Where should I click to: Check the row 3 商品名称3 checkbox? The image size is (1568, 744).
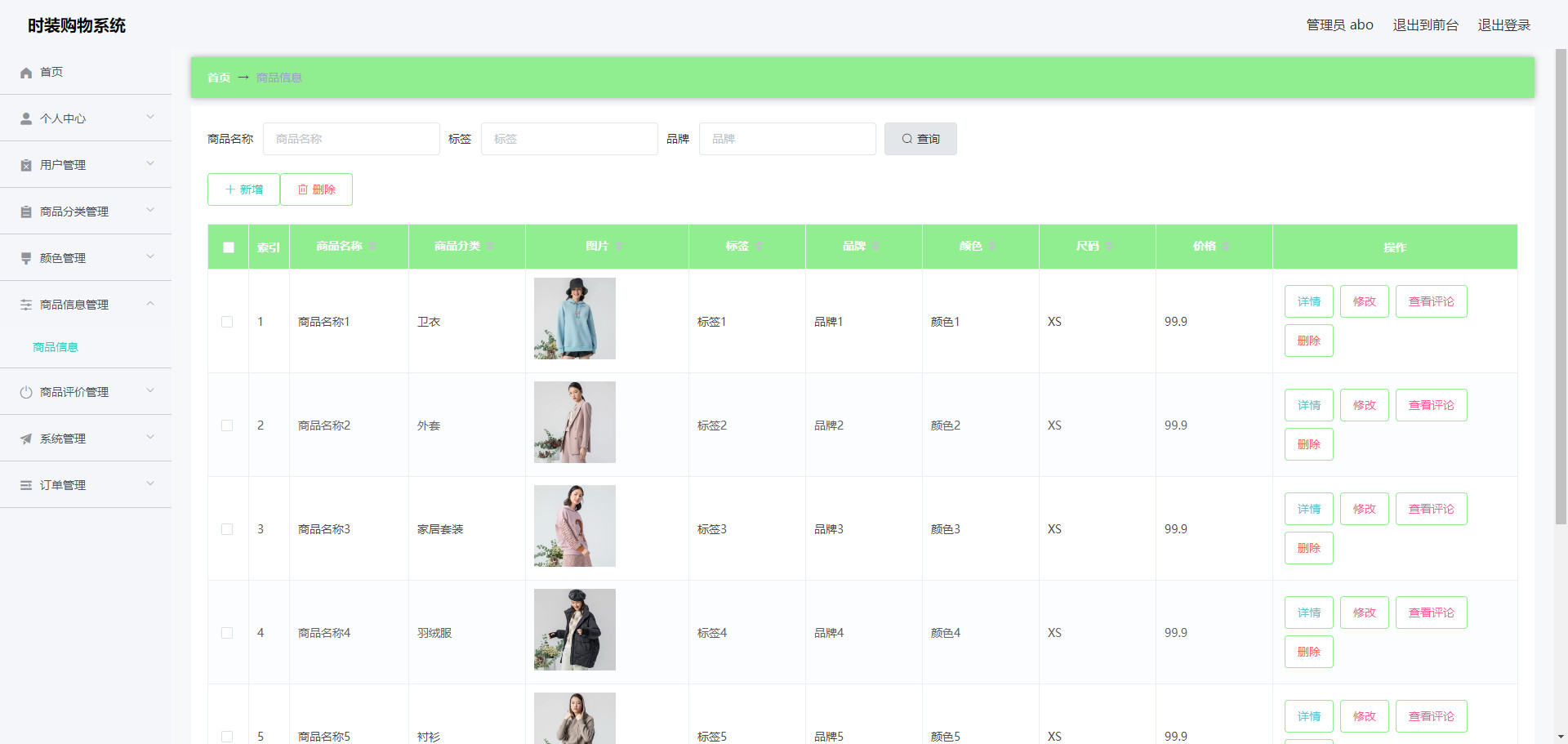point(227,529)
